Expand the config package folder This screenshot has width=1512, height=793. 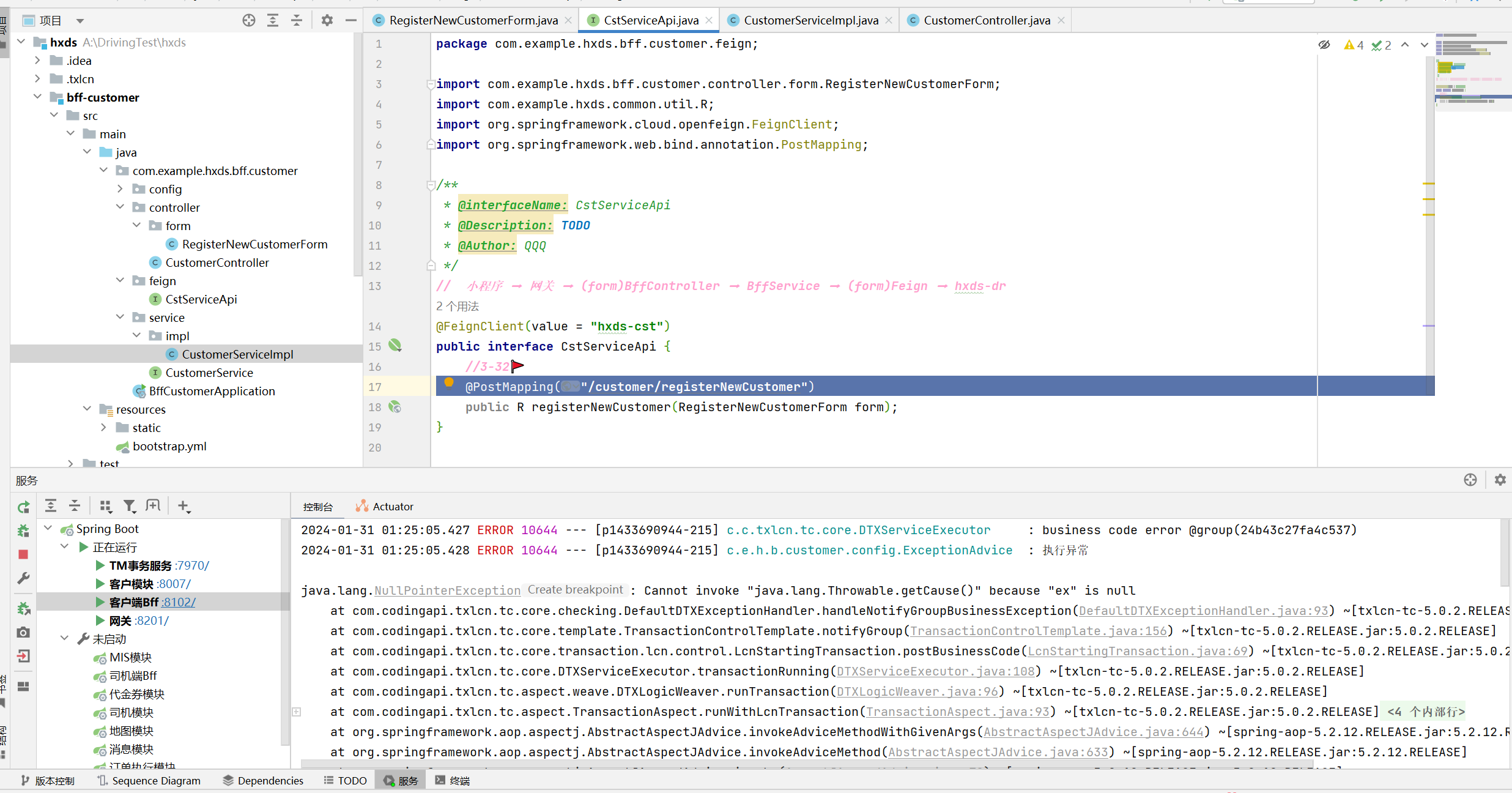[x=120, y=189]
